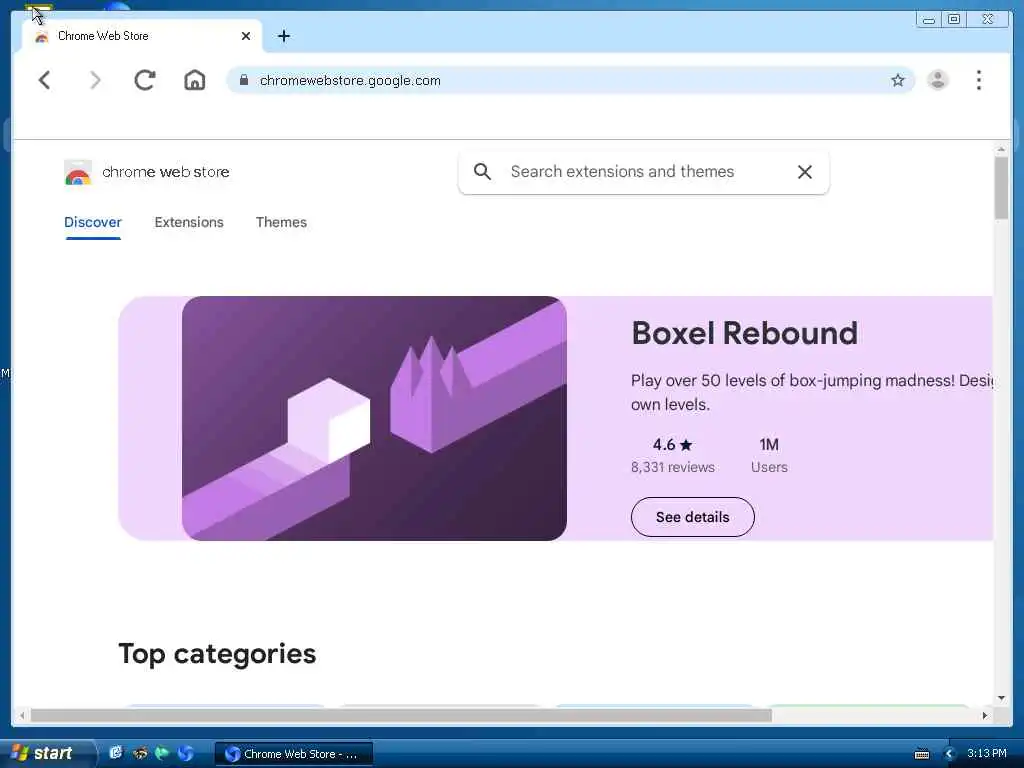Restore down the browser window
Image resolution: width=1024 pixels, height=768 pixels.
tap(953, 20)
